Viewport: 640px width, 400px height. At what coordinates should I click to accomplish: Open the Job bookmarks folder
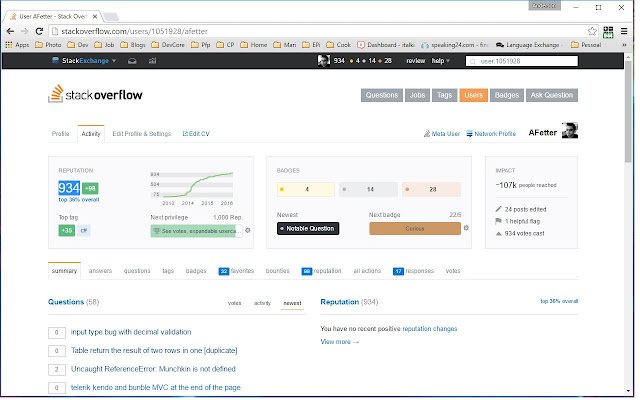pyautogui.click(x=104, y=45)
